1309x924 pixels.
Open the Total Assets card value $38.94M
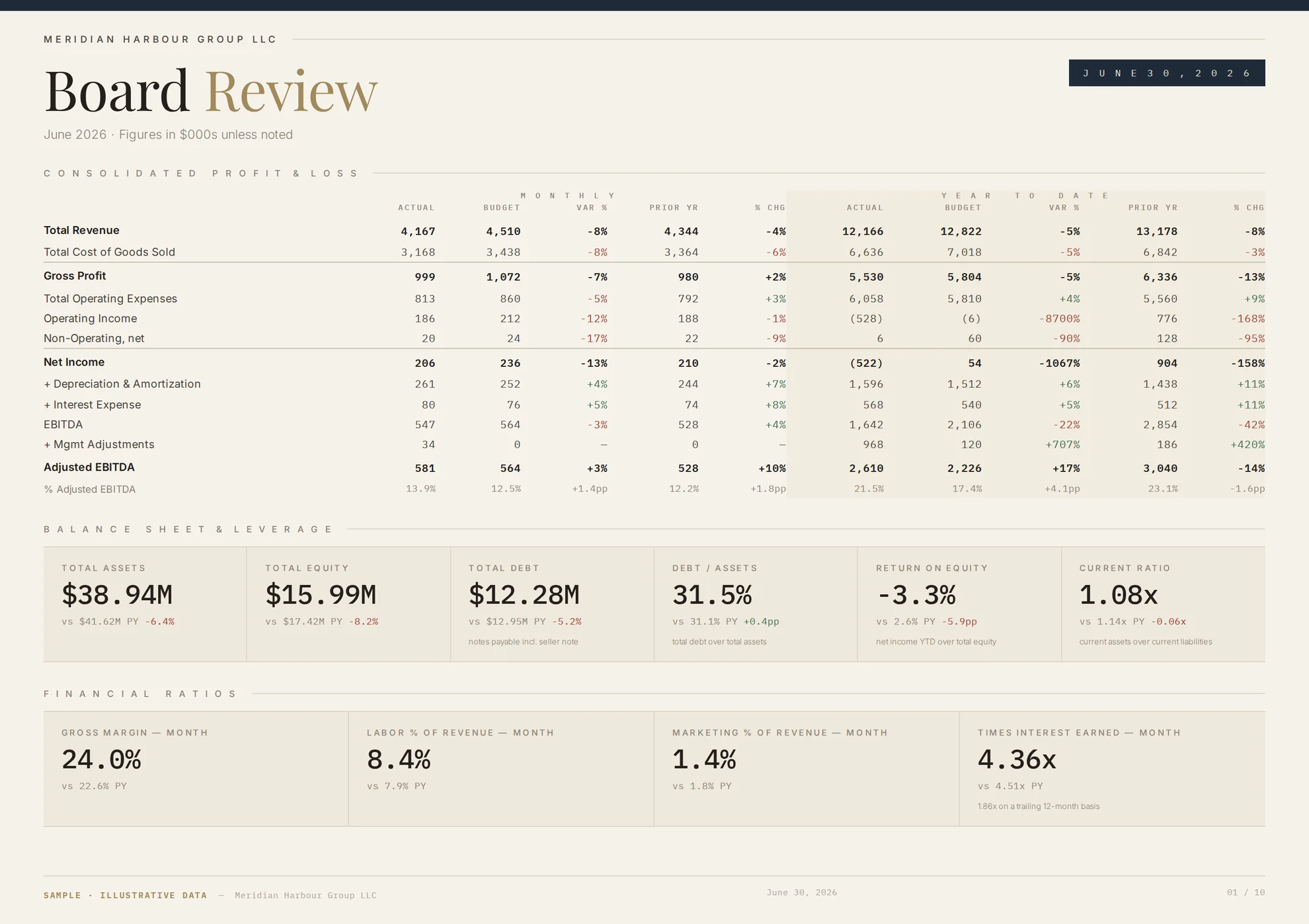pos(117,595)
